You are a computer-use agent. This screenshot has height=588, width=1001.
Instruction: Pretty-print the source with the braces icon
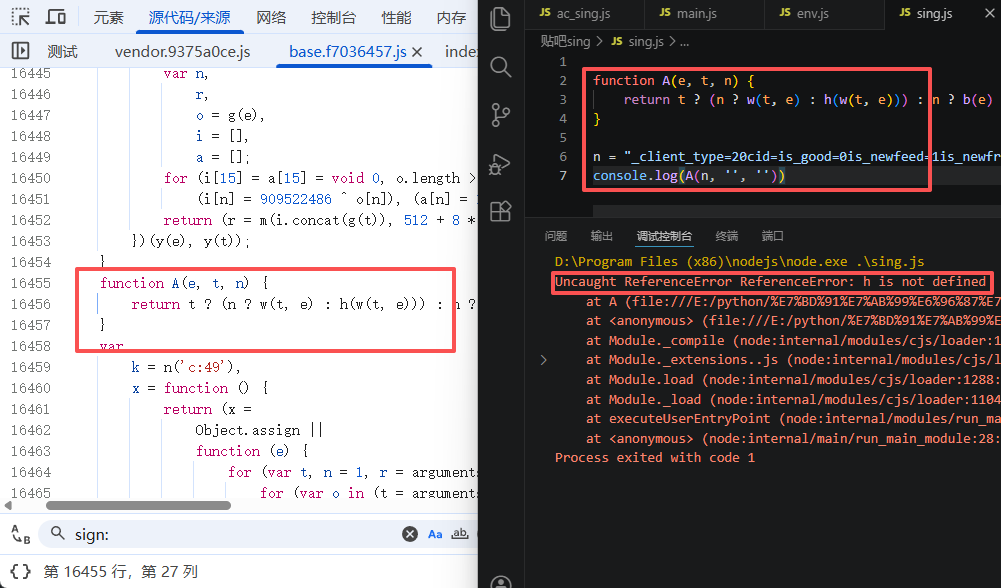pyautogui.click(x=21, y=572)
